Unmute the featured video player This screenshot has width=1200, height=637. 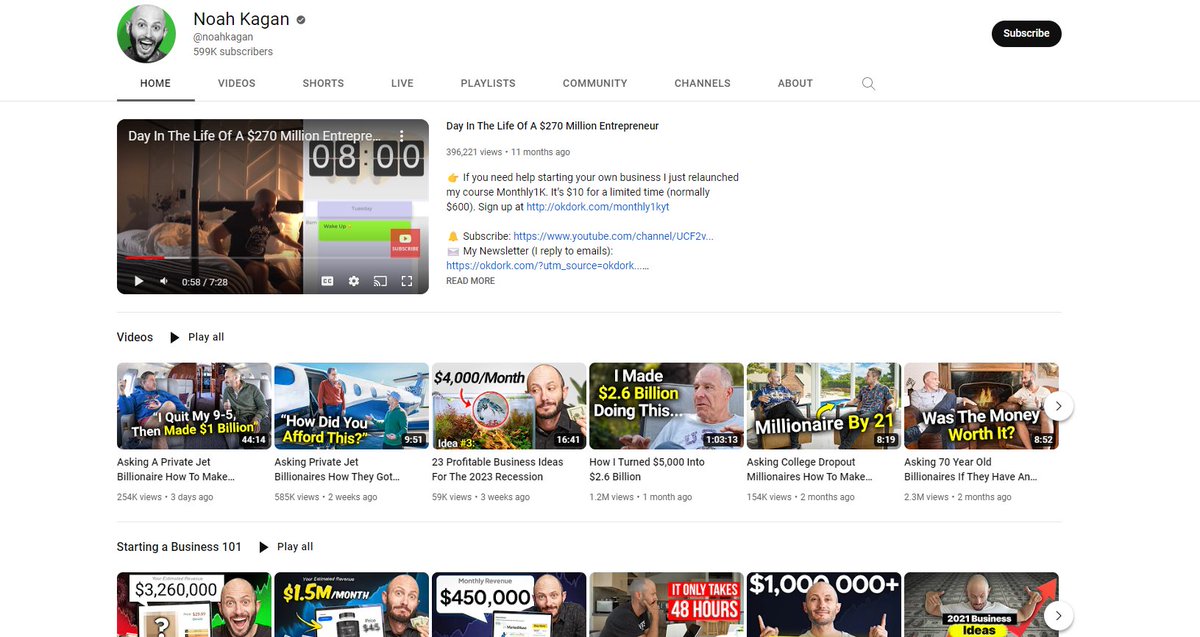tap(163, 281)
